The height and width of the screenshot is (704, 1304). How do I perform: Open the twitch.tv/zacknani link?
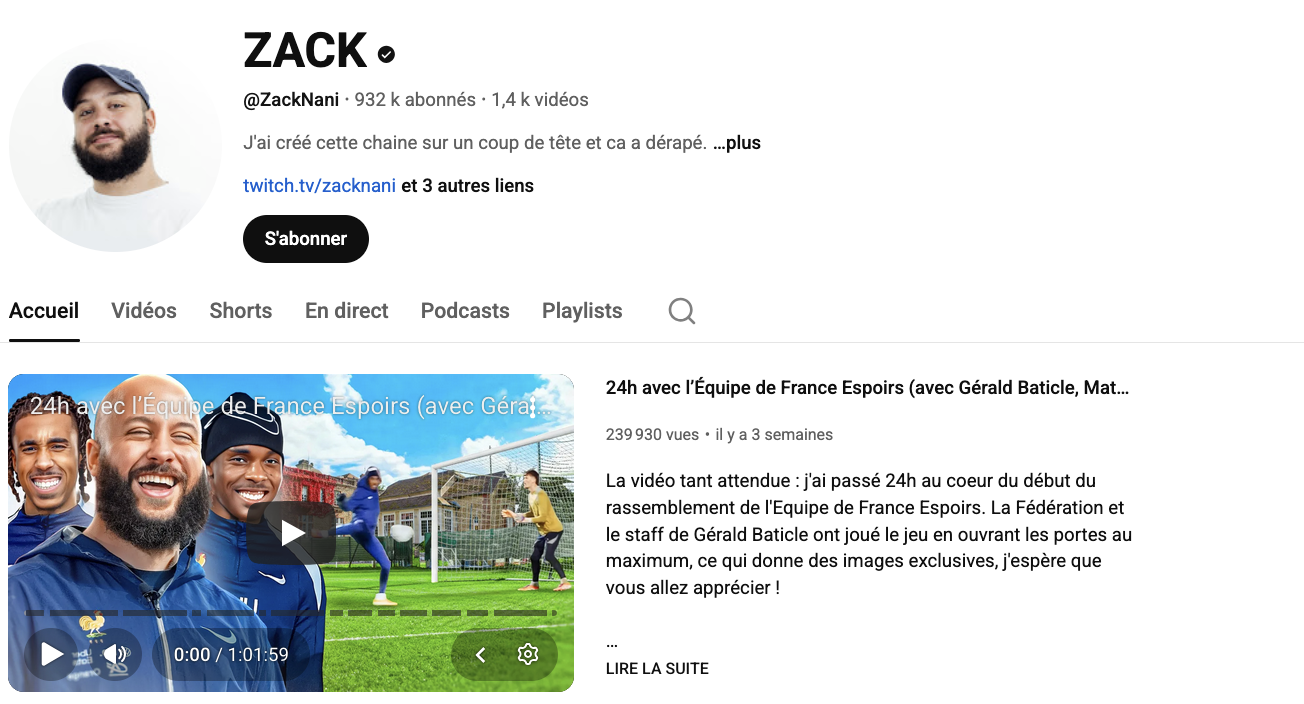tap(320, 186)
